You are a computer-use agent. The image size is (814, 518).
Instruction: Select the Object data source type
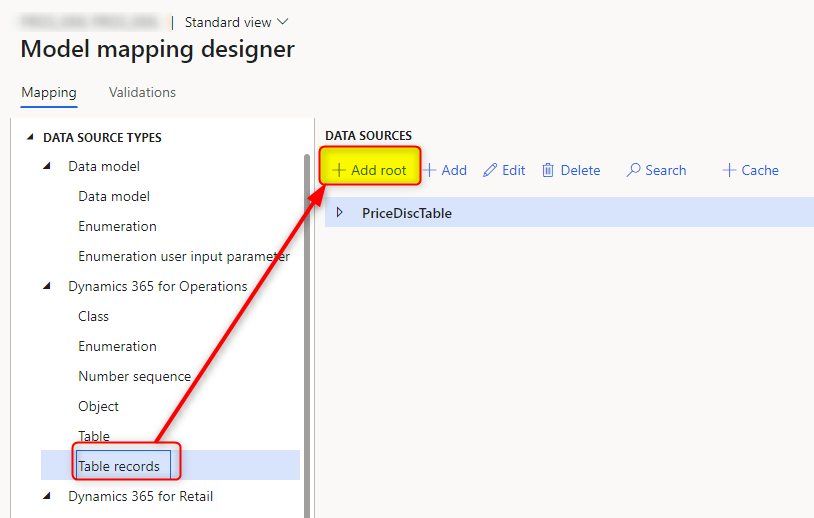98,406
